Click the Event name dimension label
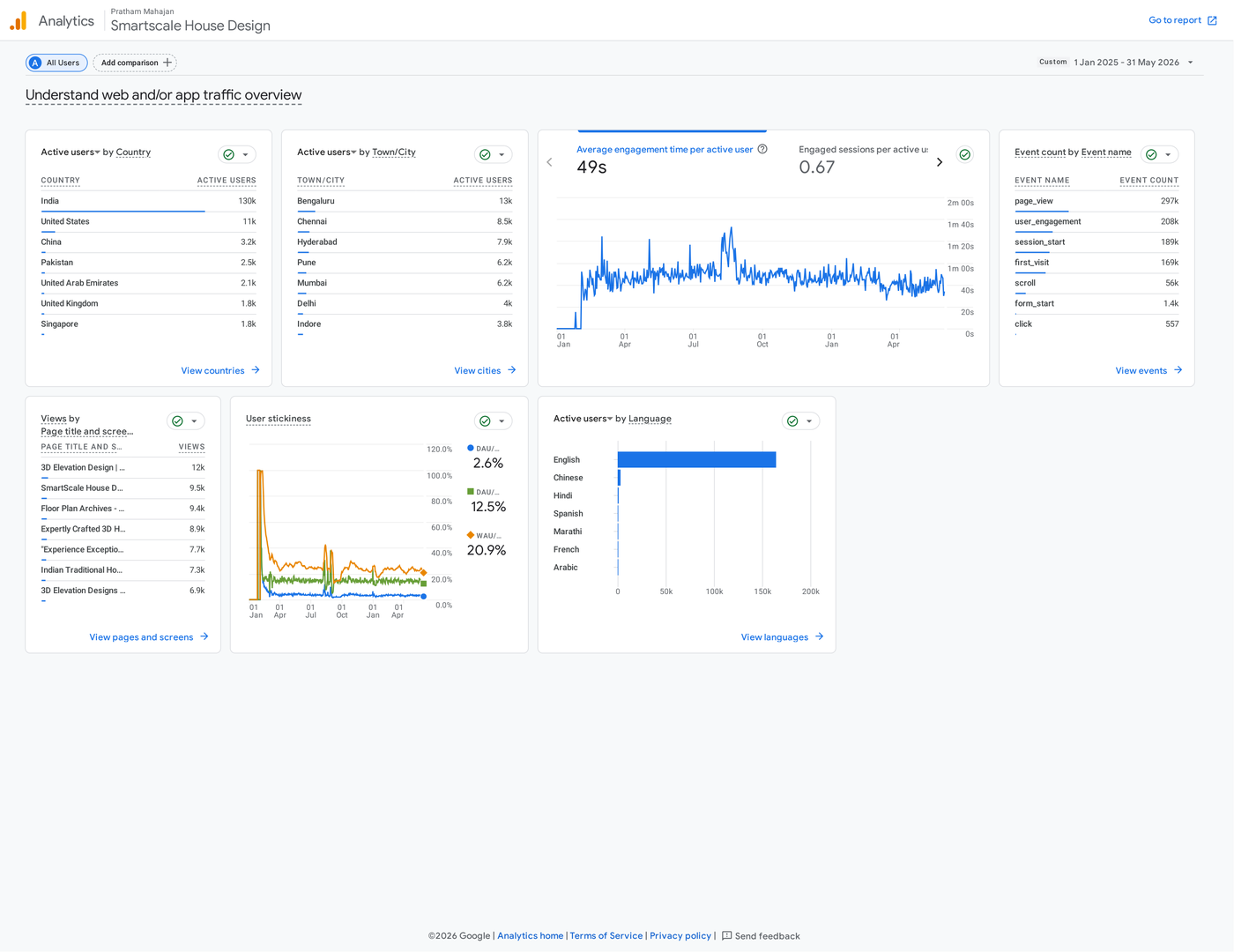 [x=1106, y=152]
